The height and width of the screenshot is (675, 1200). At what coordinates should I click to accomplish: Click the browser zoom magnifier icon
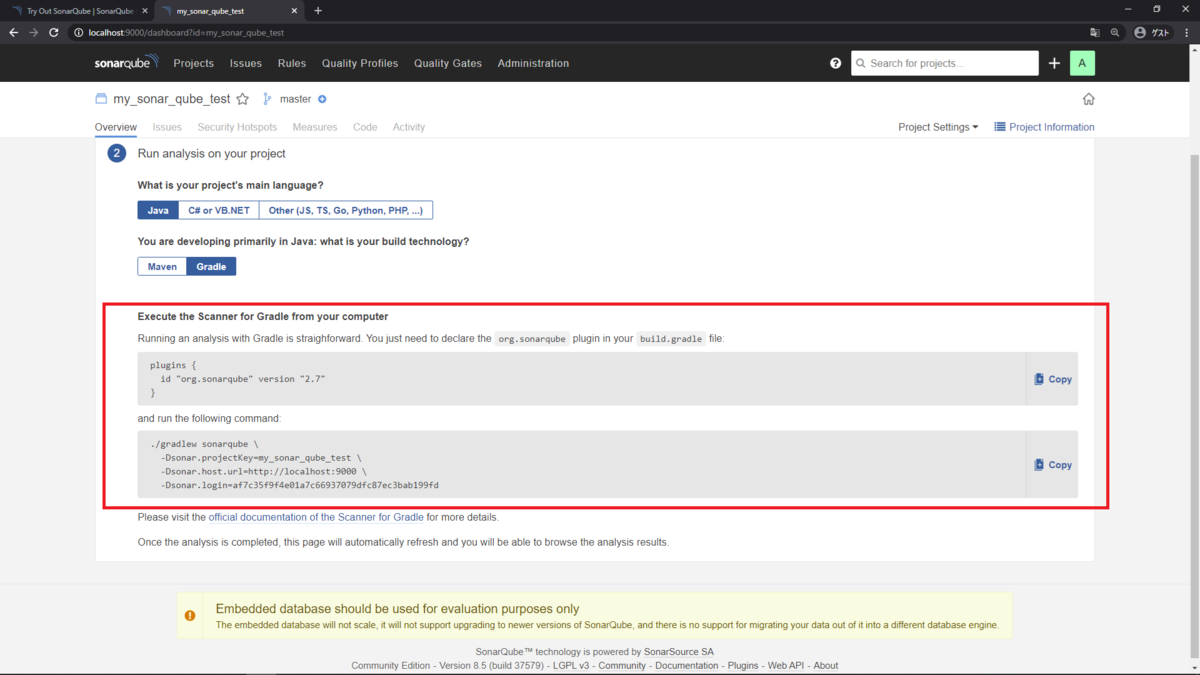1115,33
